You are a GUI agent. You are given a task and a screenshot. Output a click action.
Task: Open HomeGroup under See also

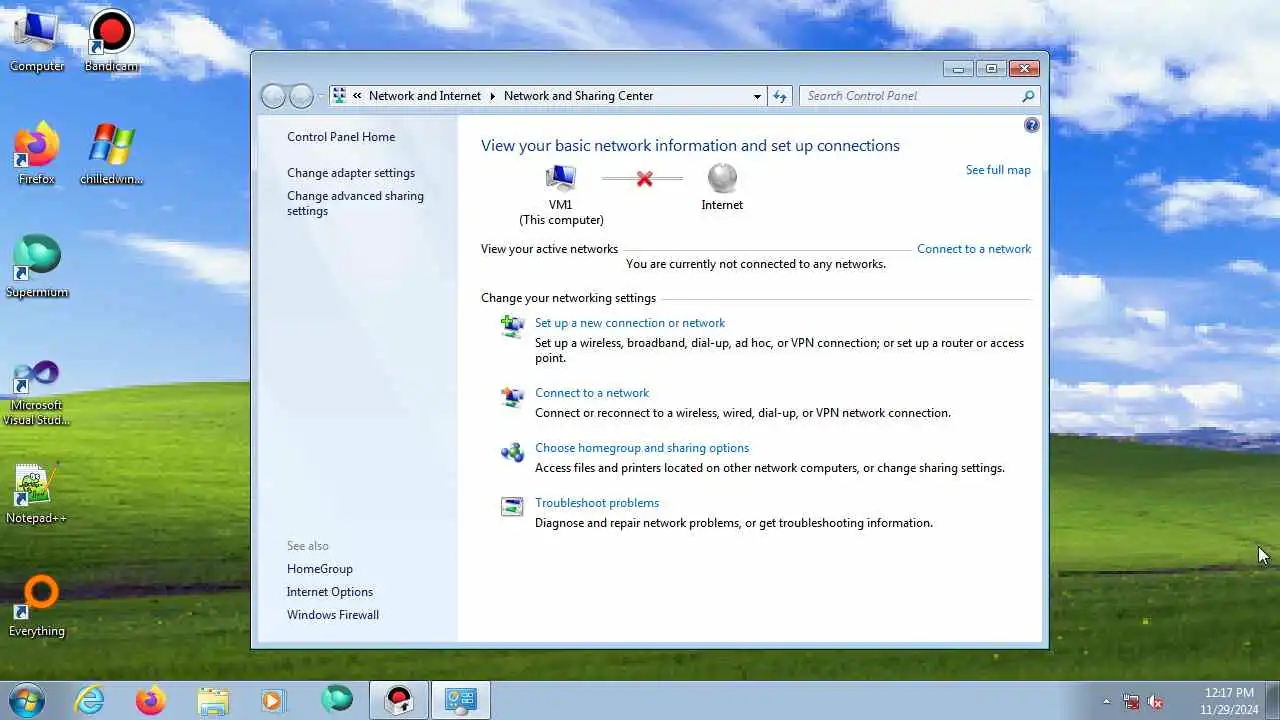pyautogui.click(x=320, y=569)
